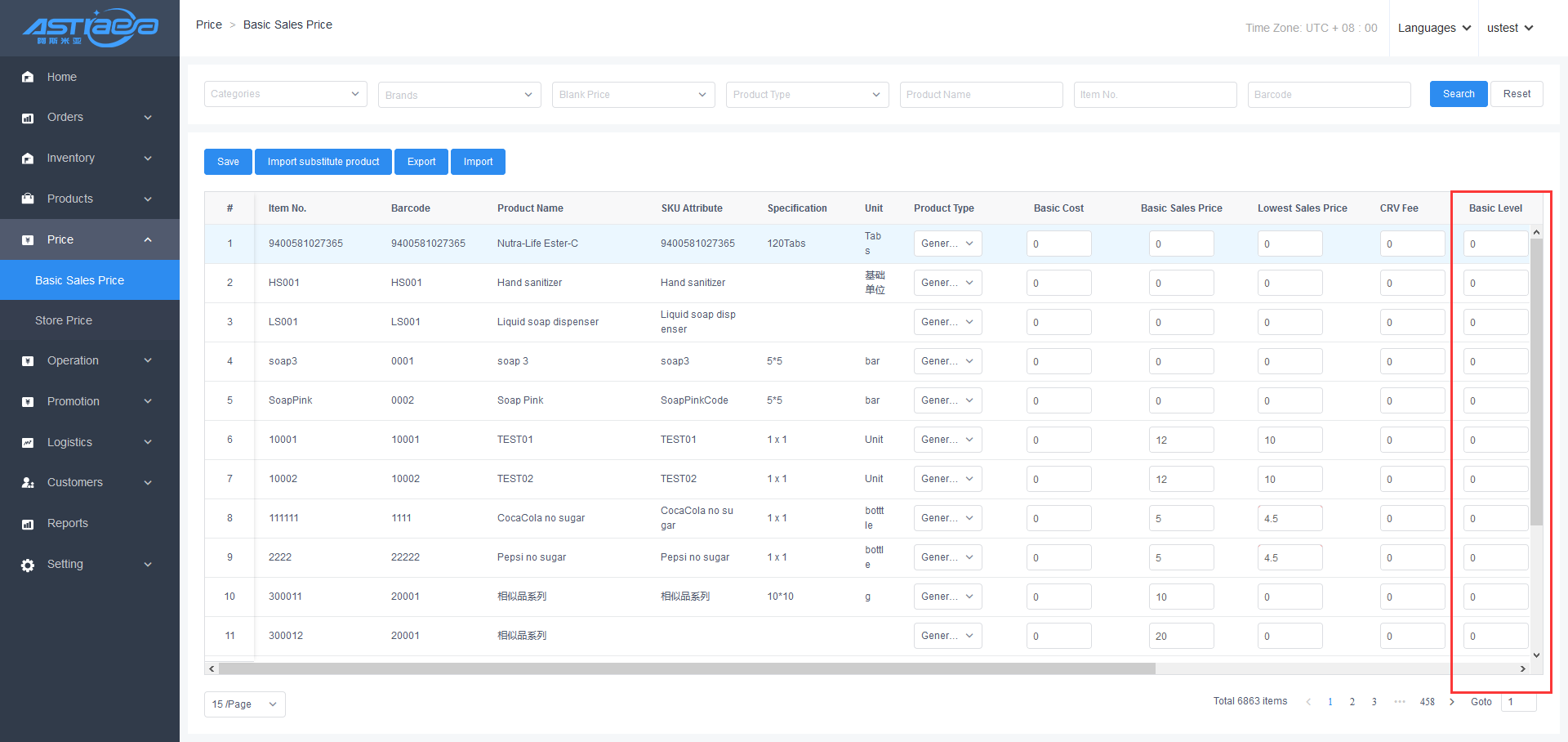
Task: Click the Home icon in sidebar
Action: pos(28,77)
